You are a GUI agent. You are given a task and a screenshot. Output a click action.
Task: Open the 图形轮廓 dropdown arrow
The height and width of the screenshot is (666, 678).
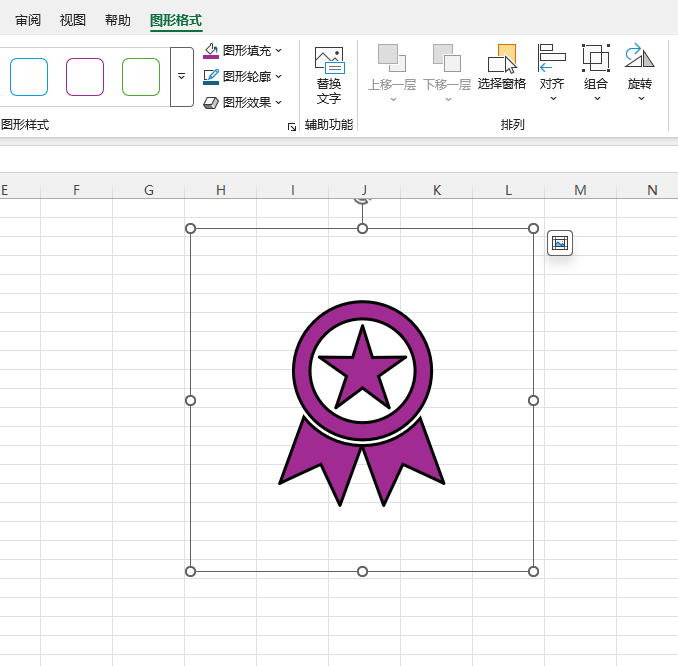(279, 77)
